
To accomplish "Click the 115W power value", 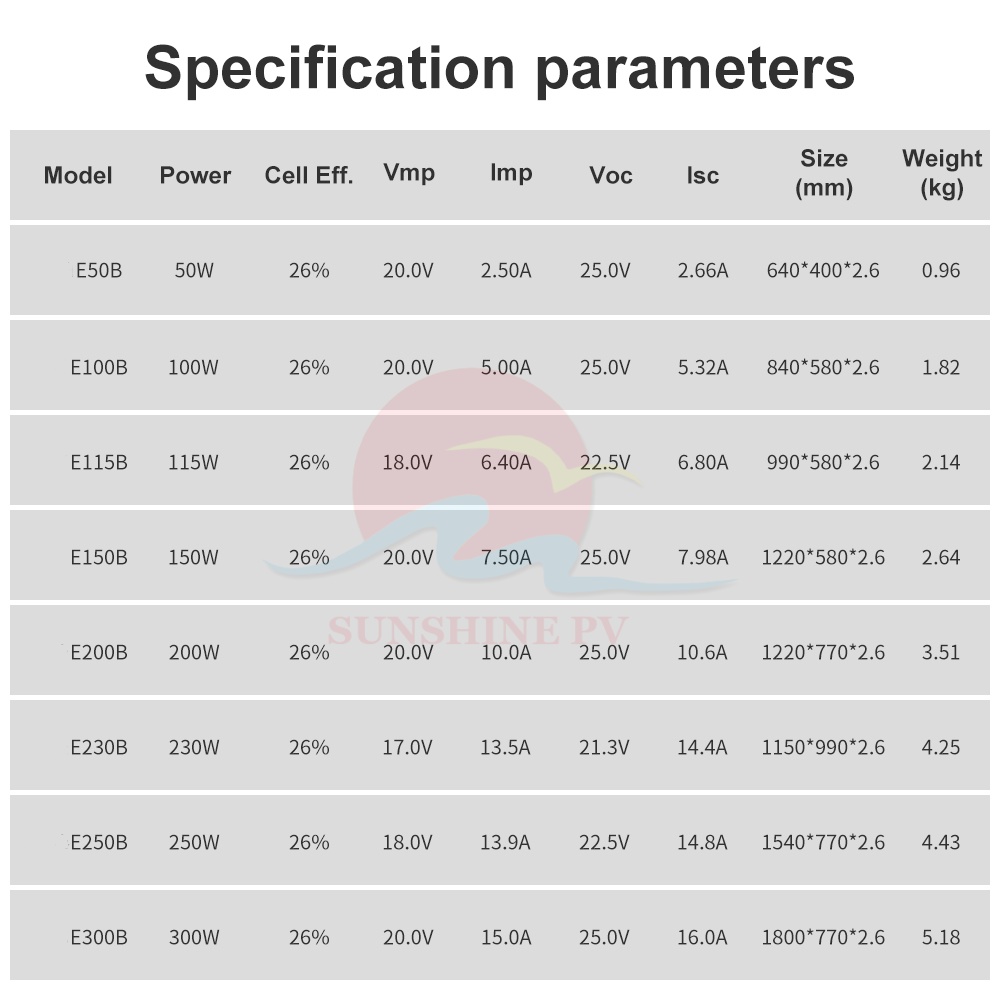I will [x=193, y=462].
